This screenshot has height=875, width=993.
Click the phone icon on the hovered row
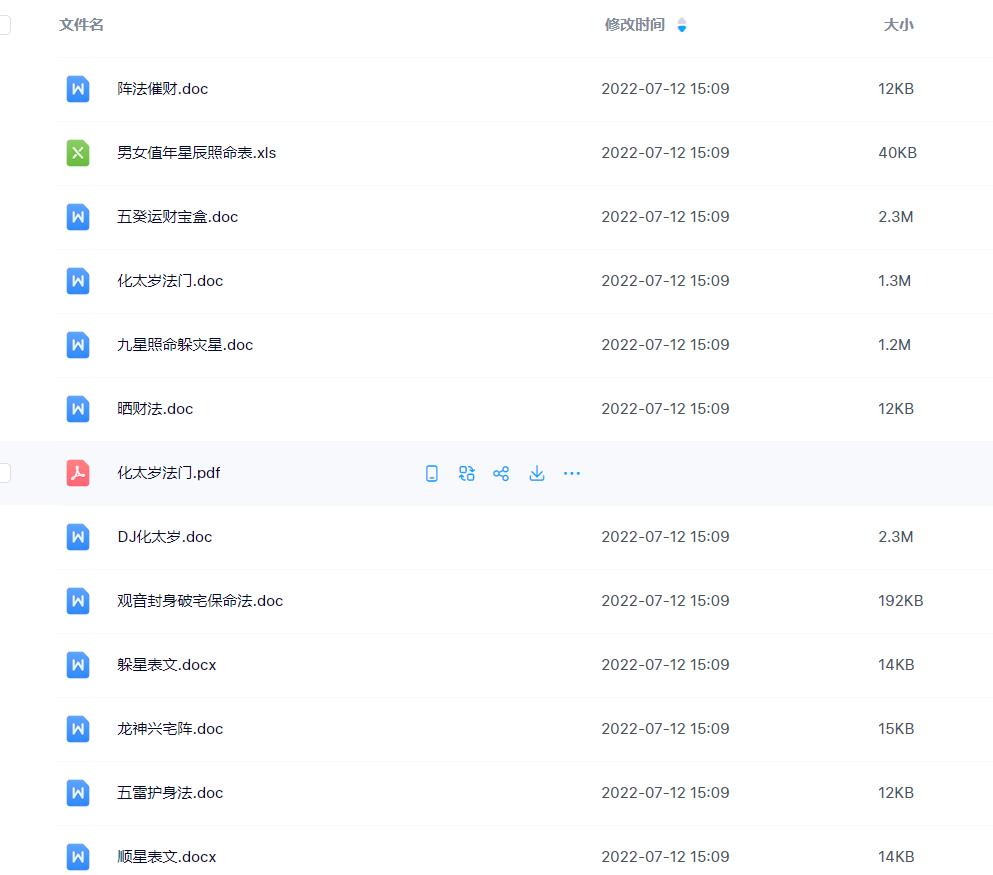pyautogui.click(x=432, y=473)
